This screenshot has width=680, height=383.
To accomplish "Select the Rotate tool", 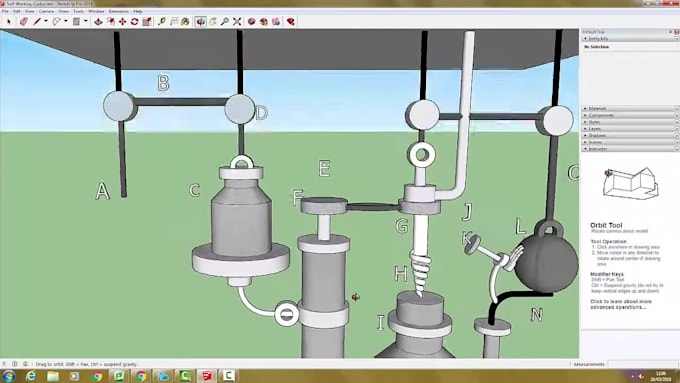I will click(x=134, y=21).
